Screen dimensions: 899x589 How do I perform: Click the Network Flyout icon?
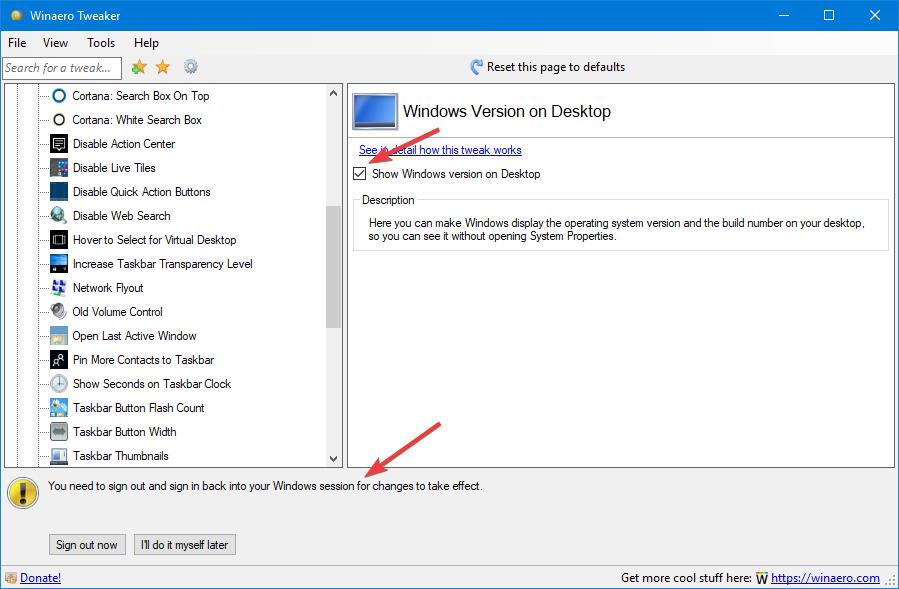click(x=58, y=288)
